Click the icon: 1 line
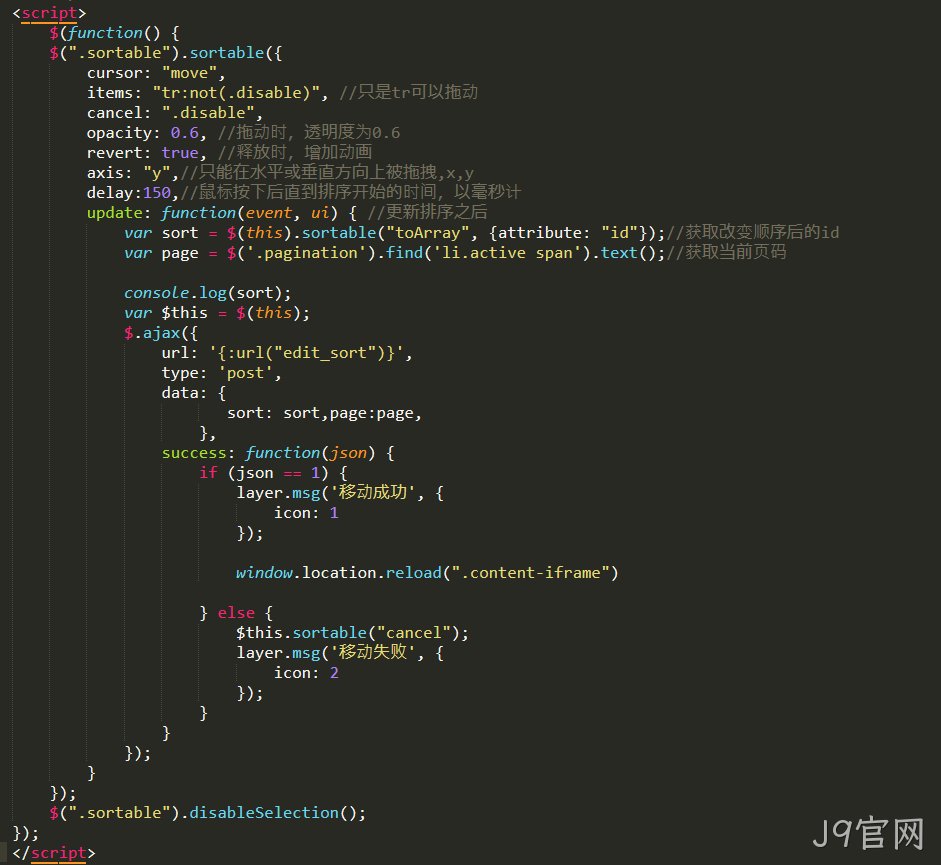This screenshot has height=865, width=941. click(x=306, y=513)
